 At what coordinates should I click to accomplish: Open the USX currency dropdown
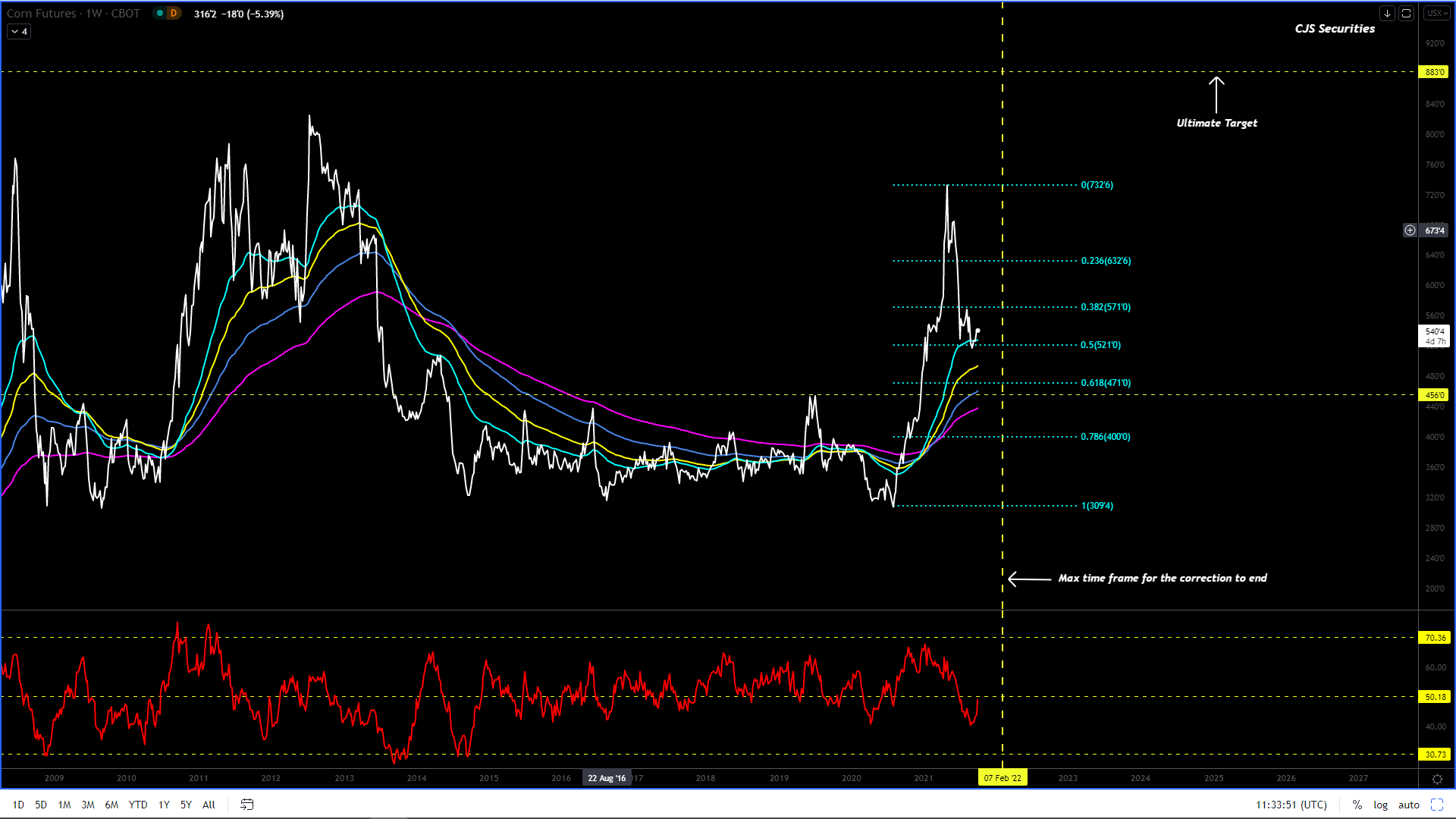click(1436, 14)
